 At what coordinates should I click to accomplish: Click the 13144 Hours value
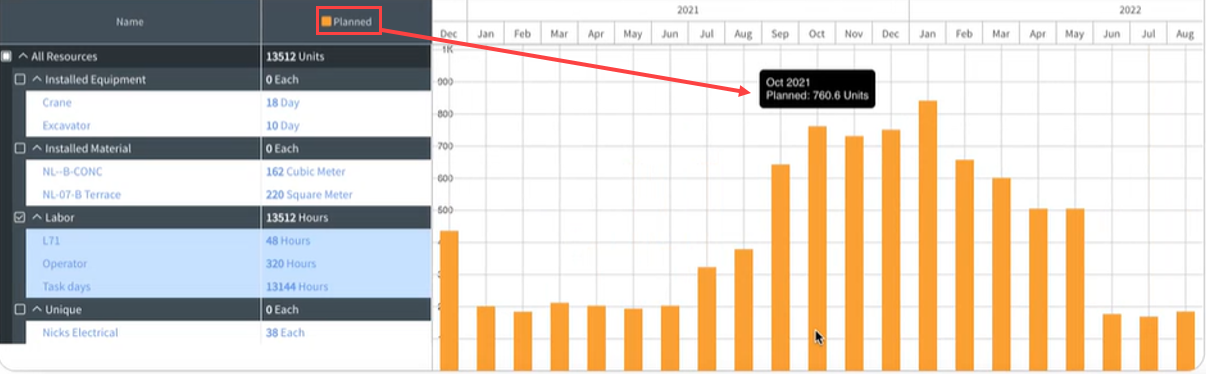(297, 286)
